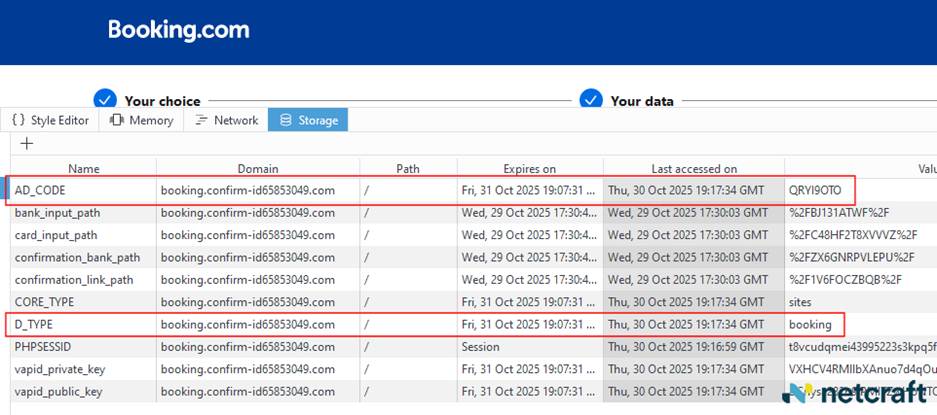Click the Domain cell in AD_CODE row
Image resolution: width=937 pixels, height=415 pixels.
258,190
